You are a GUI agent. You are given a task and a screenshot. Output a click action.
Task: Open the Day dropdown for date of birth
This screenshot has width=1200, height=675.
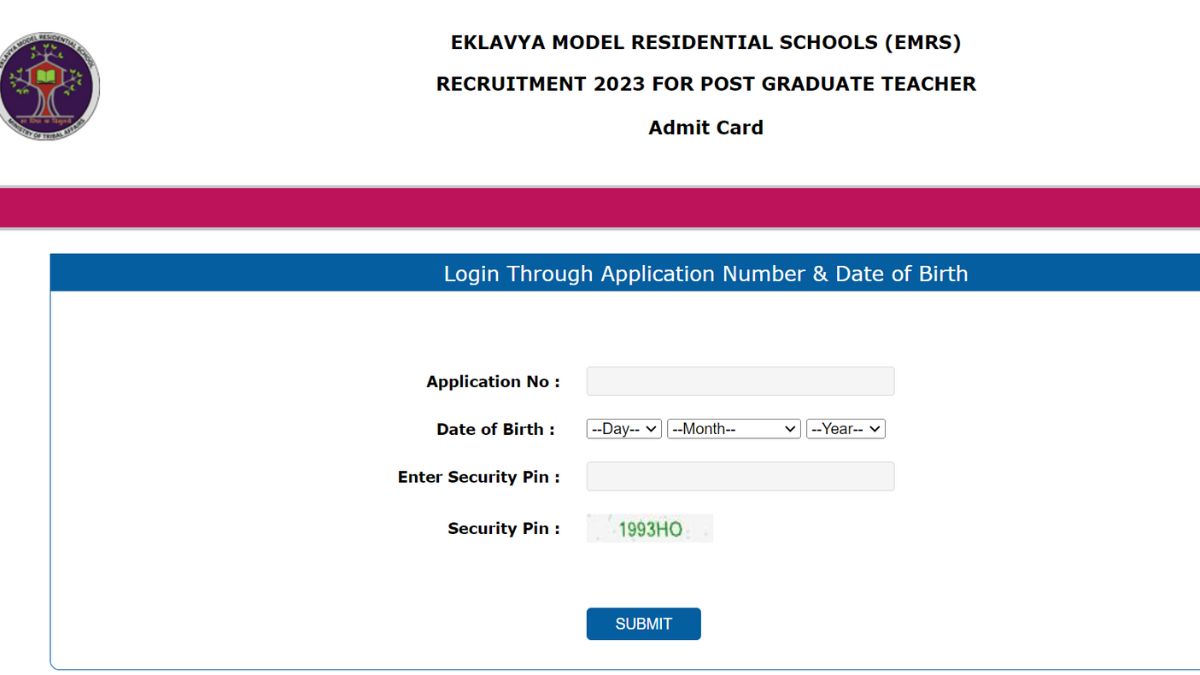(624, 429)
